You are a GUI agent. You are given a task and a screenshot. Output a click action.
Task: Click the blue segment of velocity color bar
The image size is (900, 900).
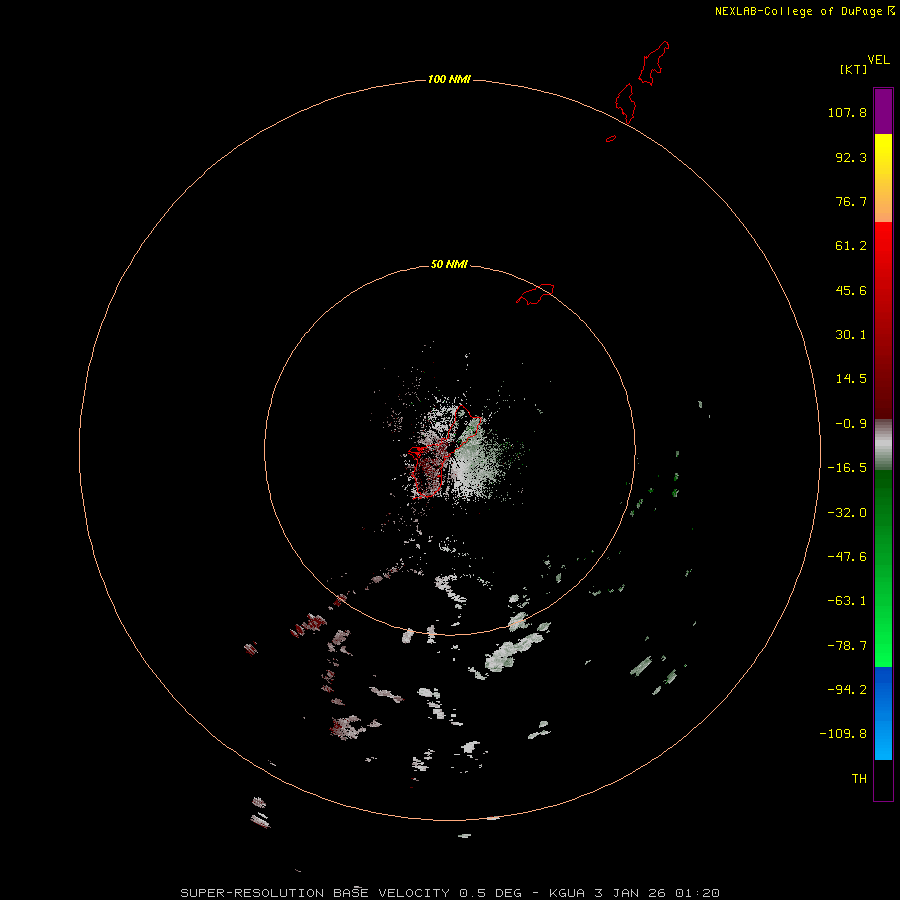point(883,713)
